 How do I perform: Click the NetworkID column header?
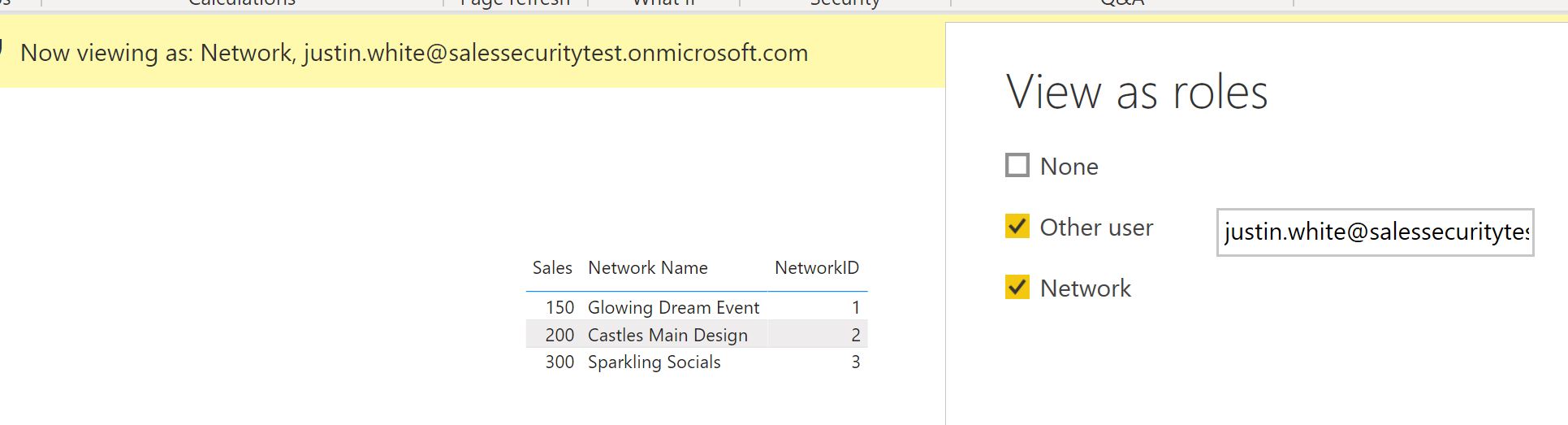[x=817, y=268]
